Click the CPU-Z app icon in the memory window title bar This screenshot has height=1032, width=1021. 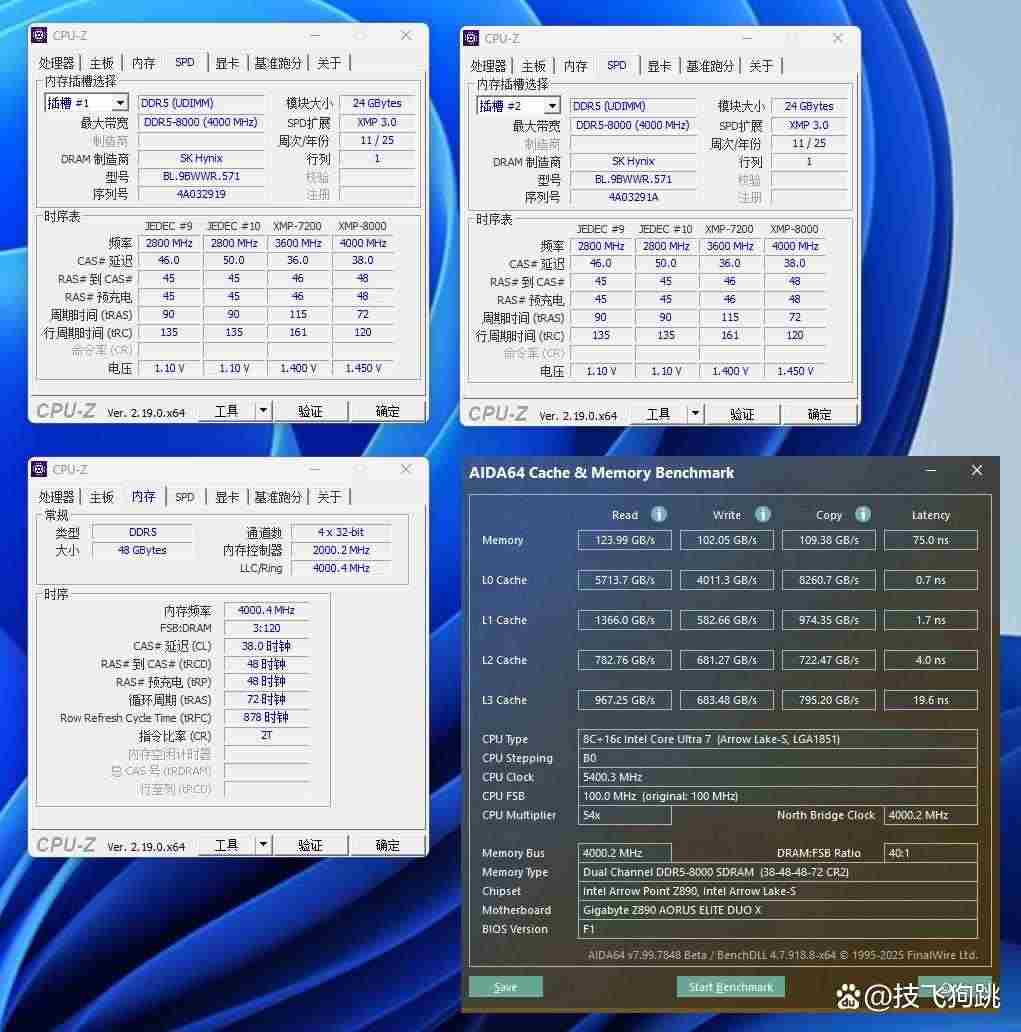pos(39,469)
